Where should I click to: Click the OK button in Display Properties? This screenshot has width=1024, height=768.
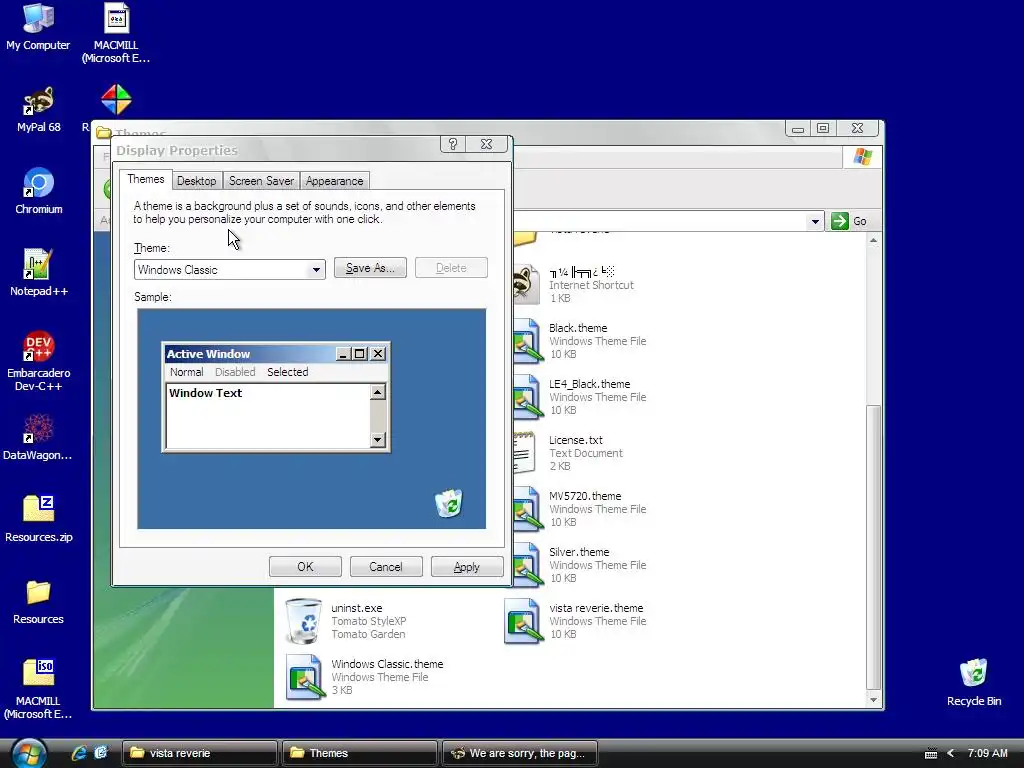click(305, 567)
